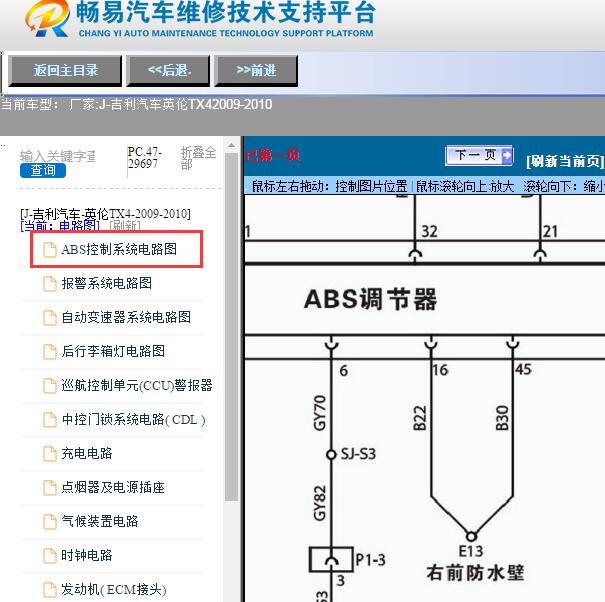The image size is (605, 602).
Task: Click the P1-3 connector label
Action: 370,560
